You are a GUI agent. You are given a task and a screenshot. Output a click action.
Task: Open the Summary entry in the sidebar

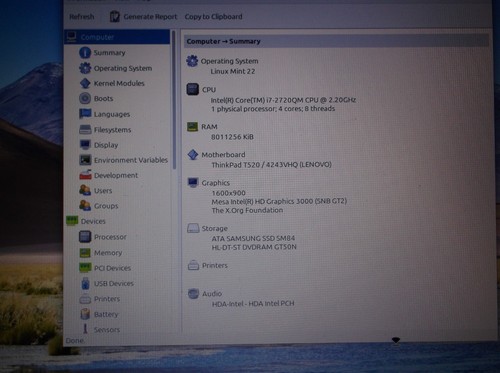coord(109,53)
